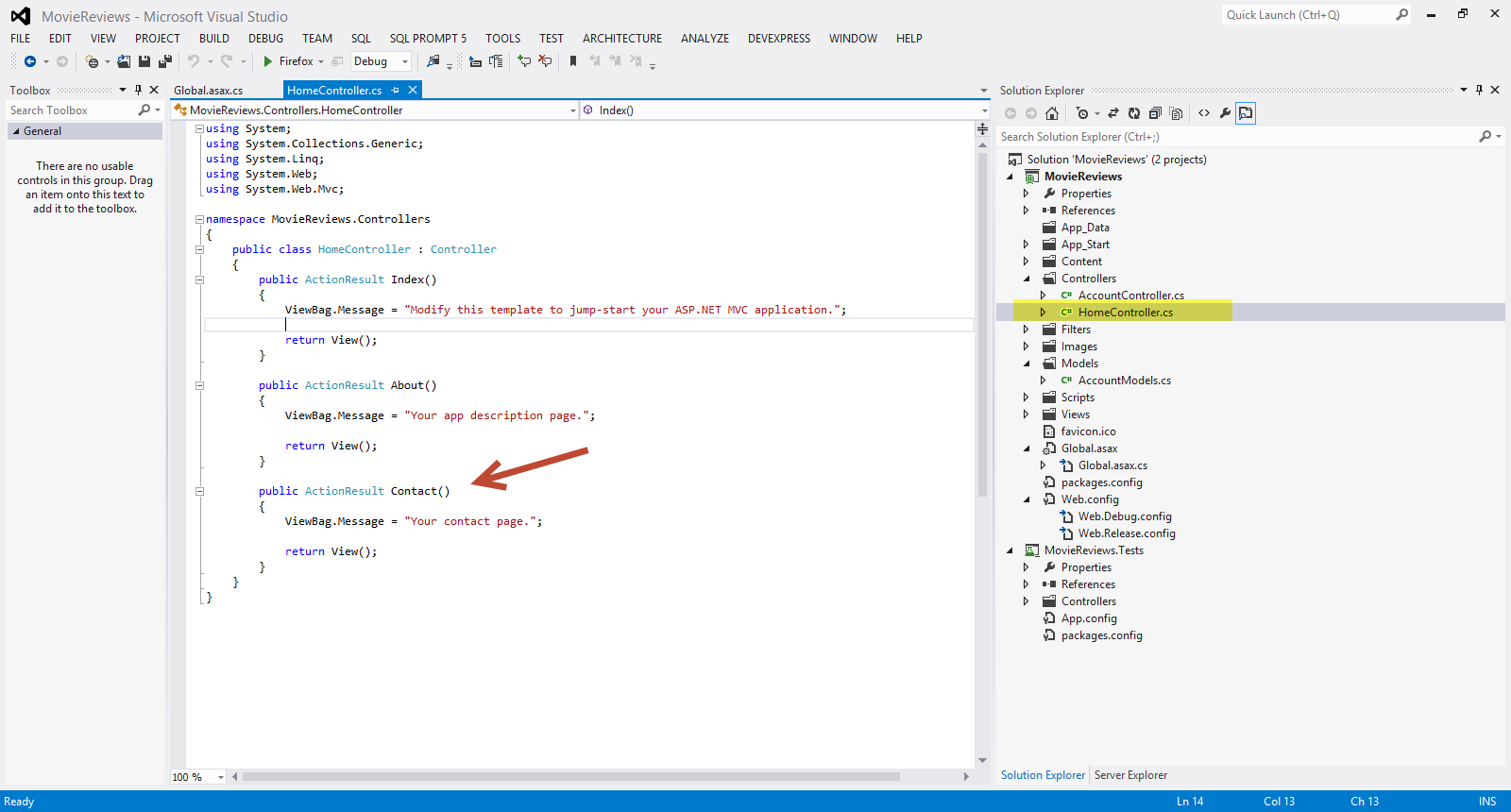The image size is (1511, 812).
Task: Select Web.Release.config in Solution Explorer
Action: pyautogui.click(x=1127, y=533)
